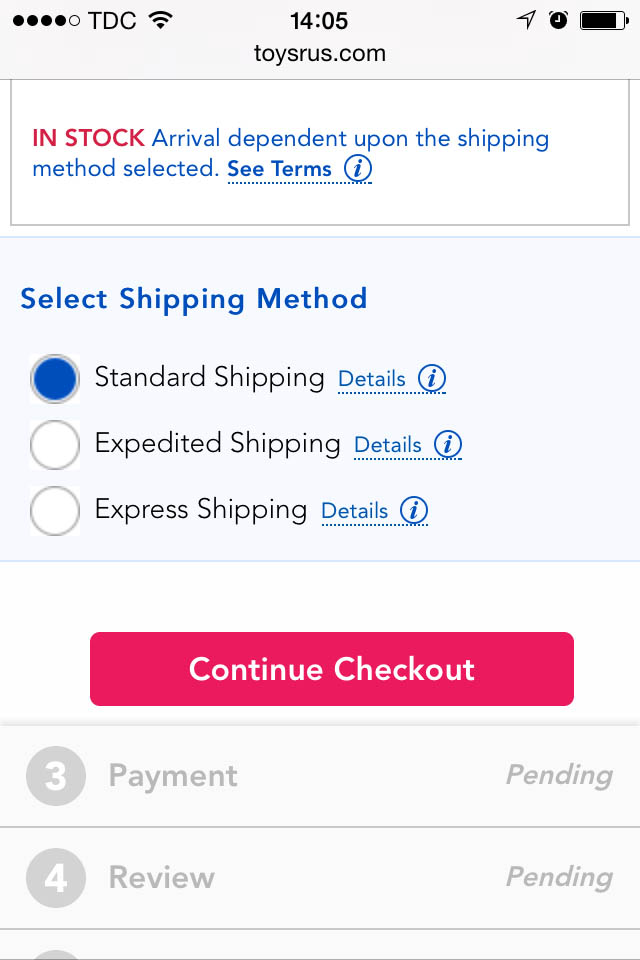The width and height of the screenshot is (640, 960).
Task: Select the Express Shipping radio button
Action: (55, 512)
